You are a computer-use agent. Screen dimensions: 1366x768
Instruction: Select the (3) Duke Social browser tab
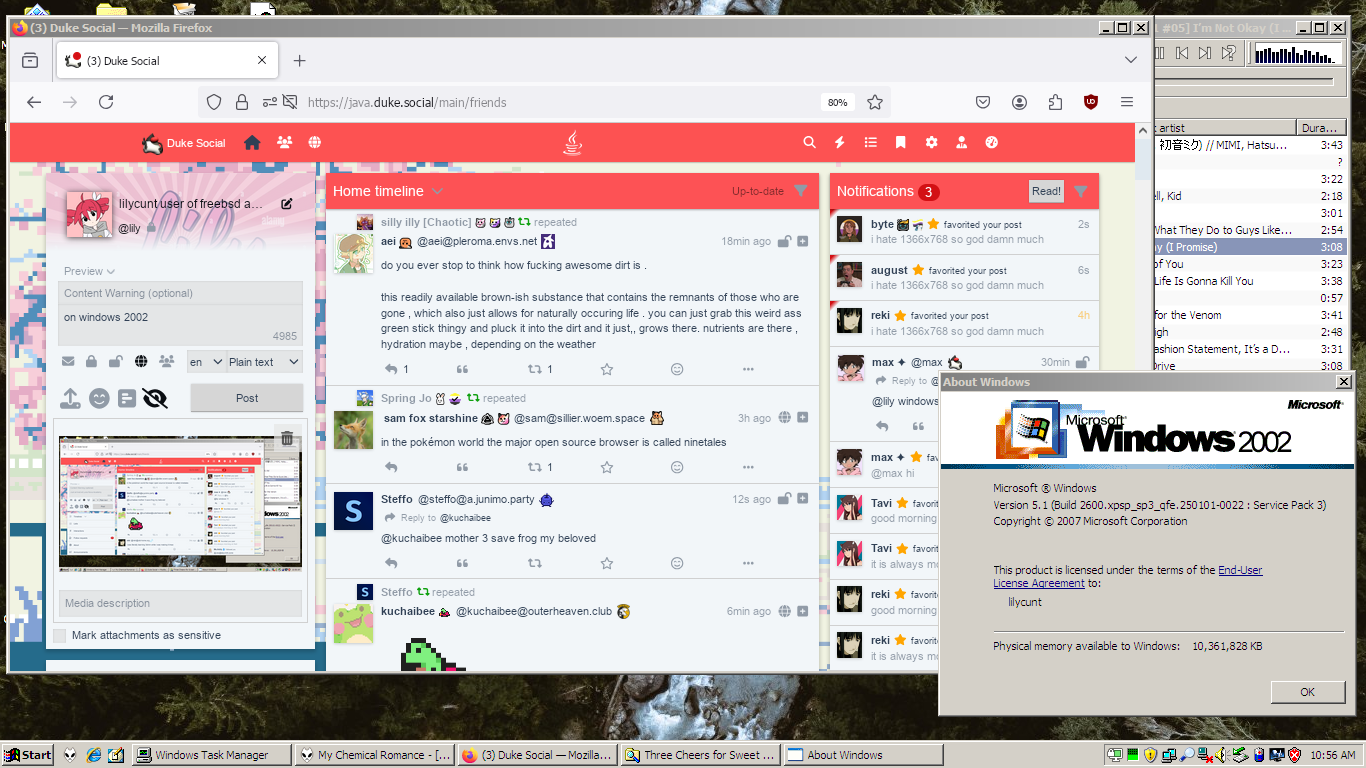coord(166,61)
